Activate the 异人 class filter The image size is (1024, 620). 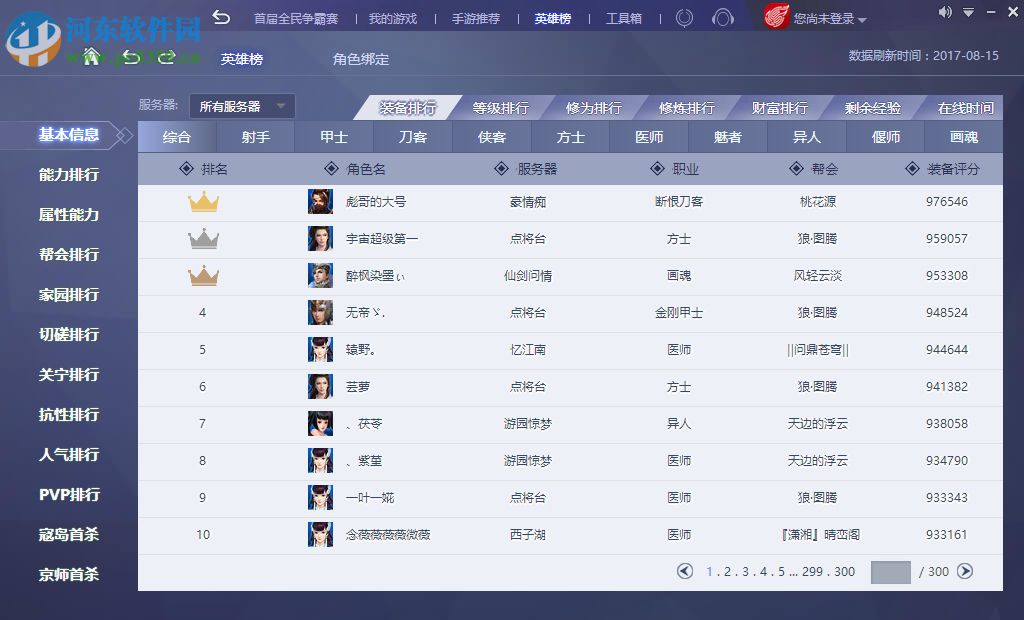click(x=806, y=136)
